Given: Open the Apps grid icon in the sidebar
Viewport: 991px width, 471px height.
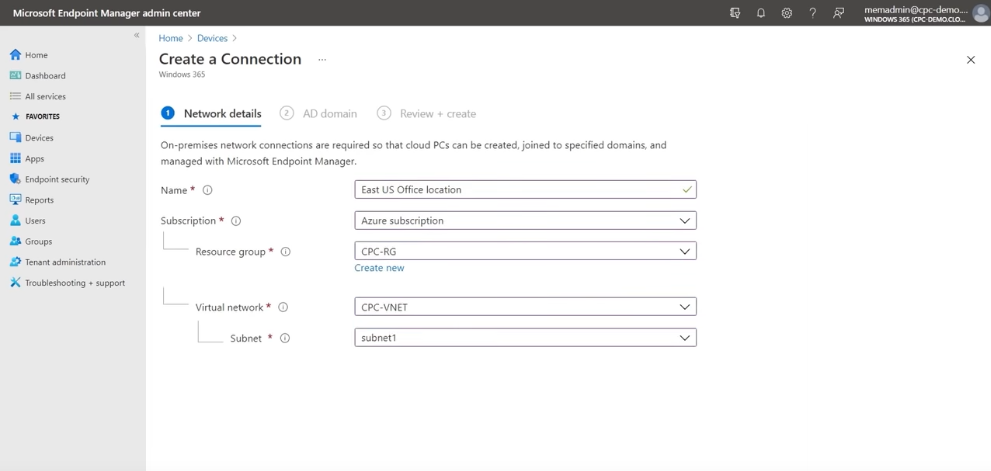Looking at the screenshot, I should (x=15, y=158).
